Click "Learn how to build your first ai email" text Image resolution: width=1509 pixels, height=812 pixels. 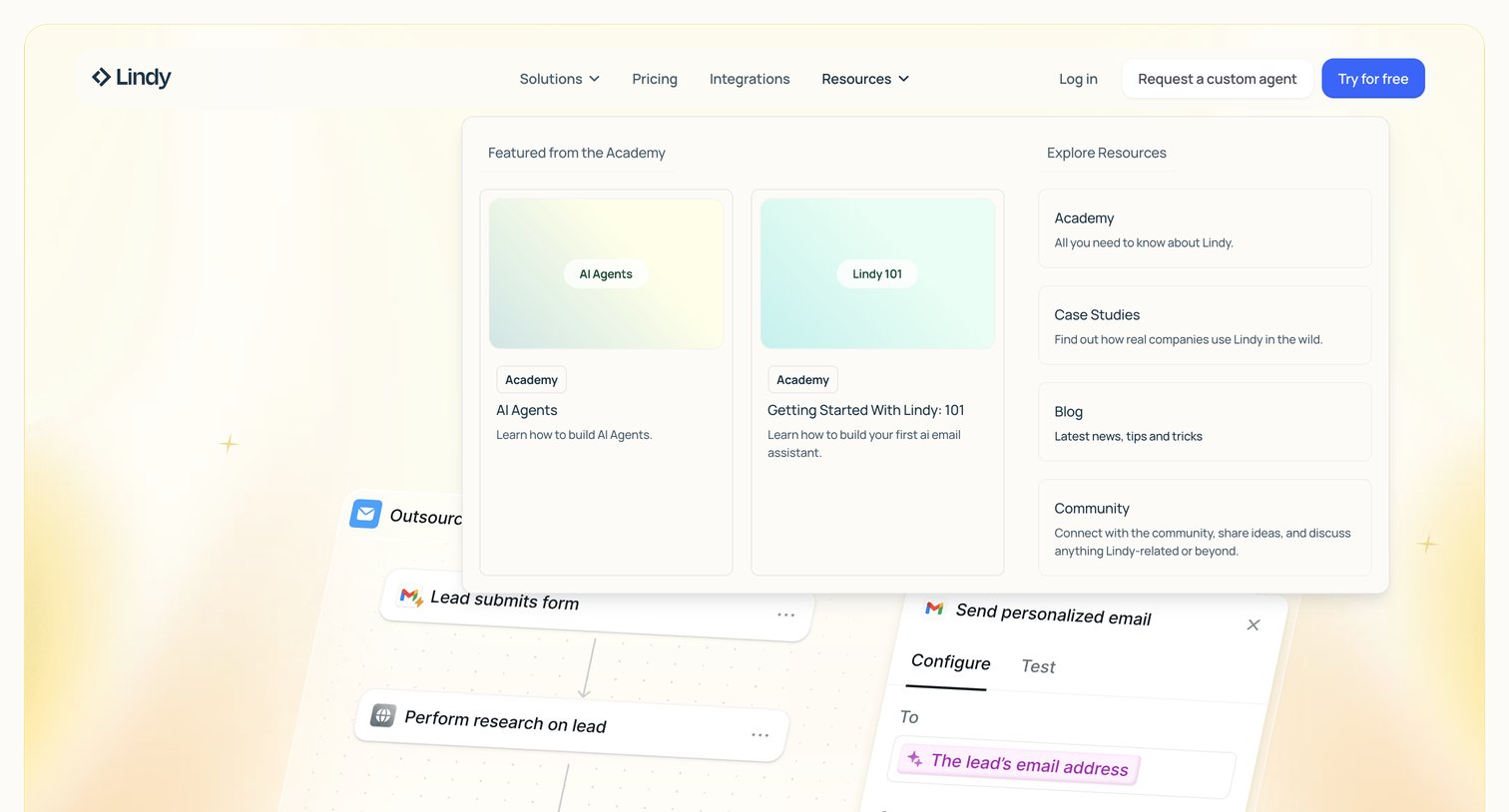pos(864,435)
